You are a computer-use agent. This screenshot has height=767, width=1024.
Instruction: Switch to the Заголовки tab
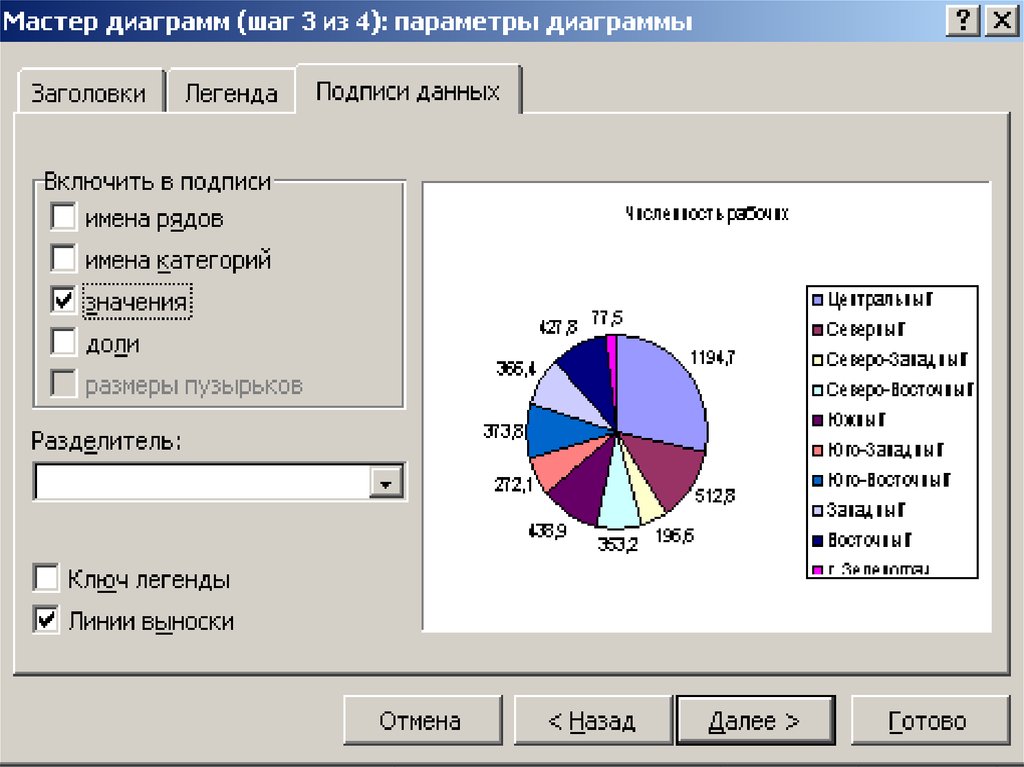89,91
